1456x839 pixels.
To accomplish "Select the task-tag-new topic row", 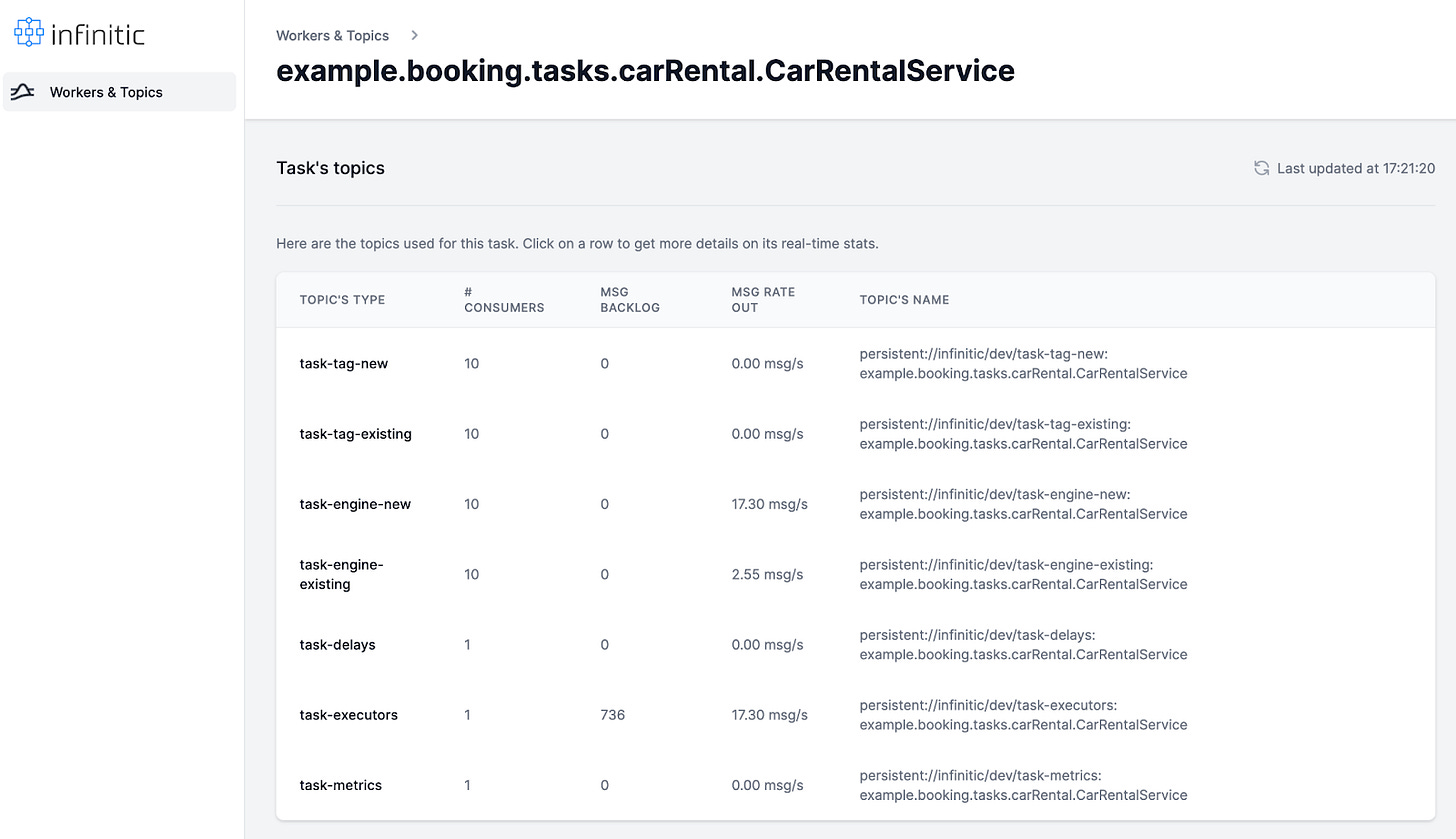I will (x=343, y=364).
